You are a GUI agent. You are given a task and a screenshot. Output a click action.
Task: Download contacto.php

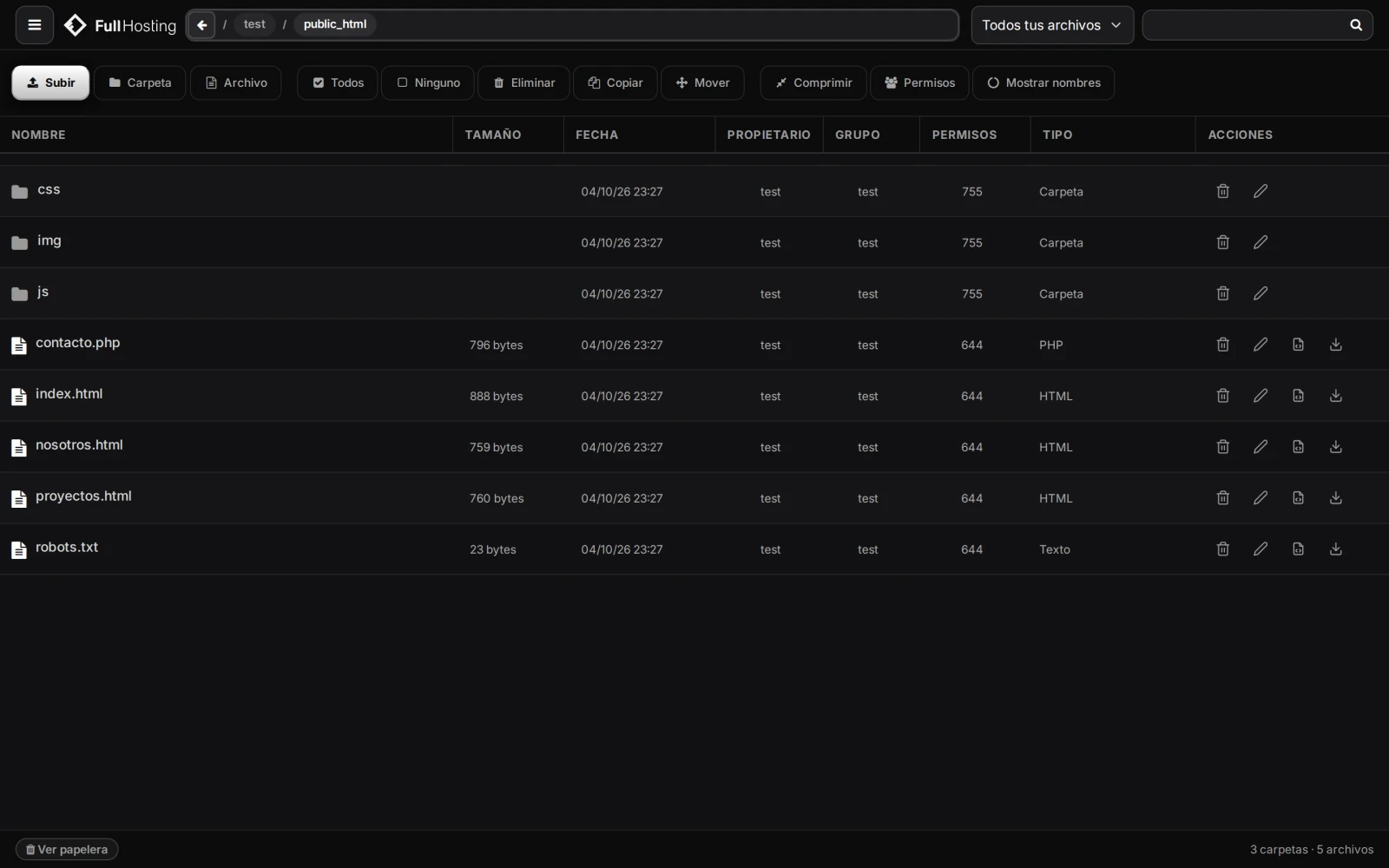click(1335, 345)
